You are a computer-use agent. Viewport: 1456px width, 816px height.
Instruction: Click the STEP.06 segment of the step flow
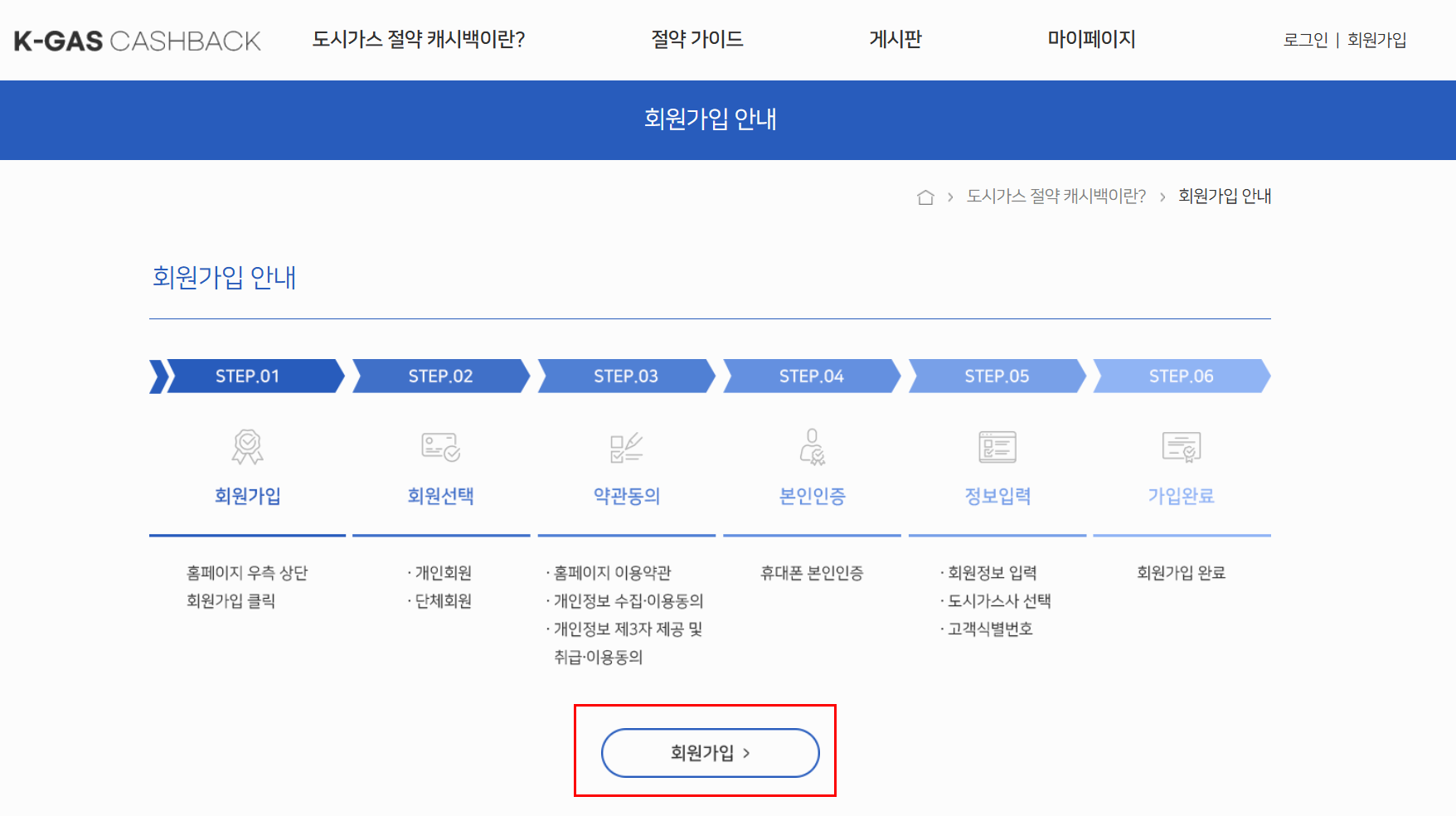click(x=1182, y=376)
